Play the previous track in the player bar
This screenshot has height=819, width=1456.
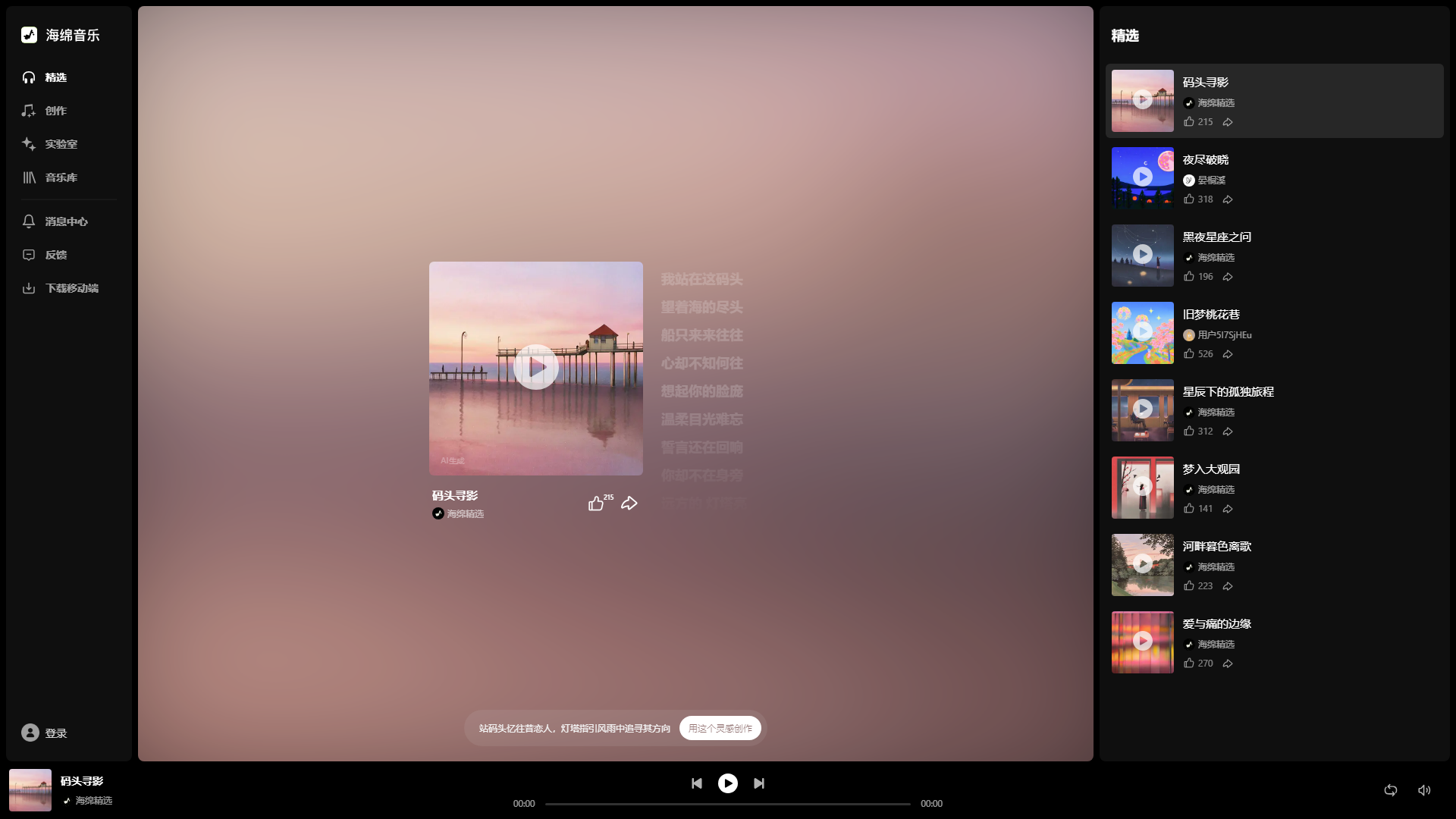tap(696, 783)
